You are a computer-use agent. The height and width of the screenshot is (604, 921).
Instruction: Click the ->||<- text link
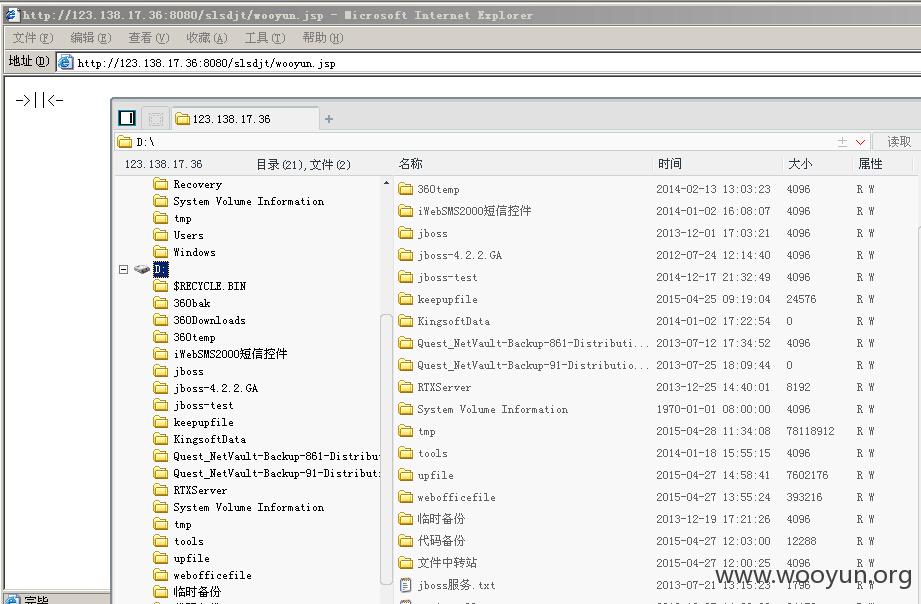[39, 100]
